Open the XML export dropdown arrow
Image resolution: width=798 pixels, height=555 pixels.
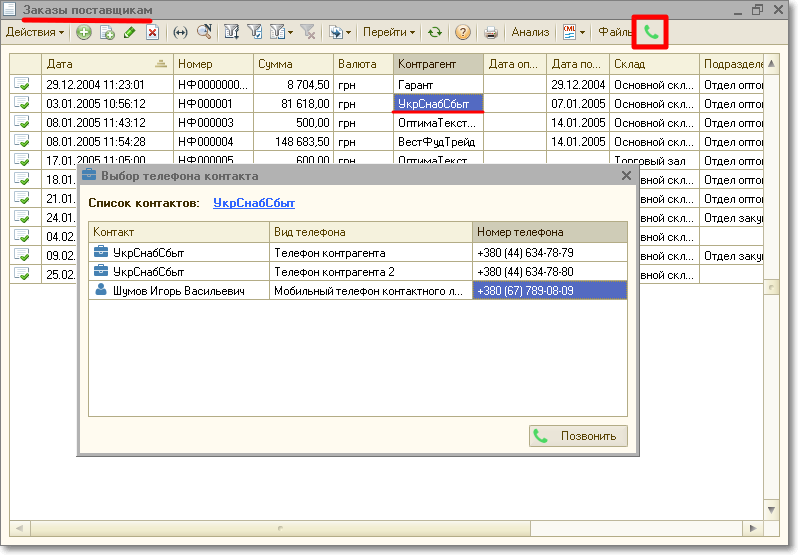[583, 32]
